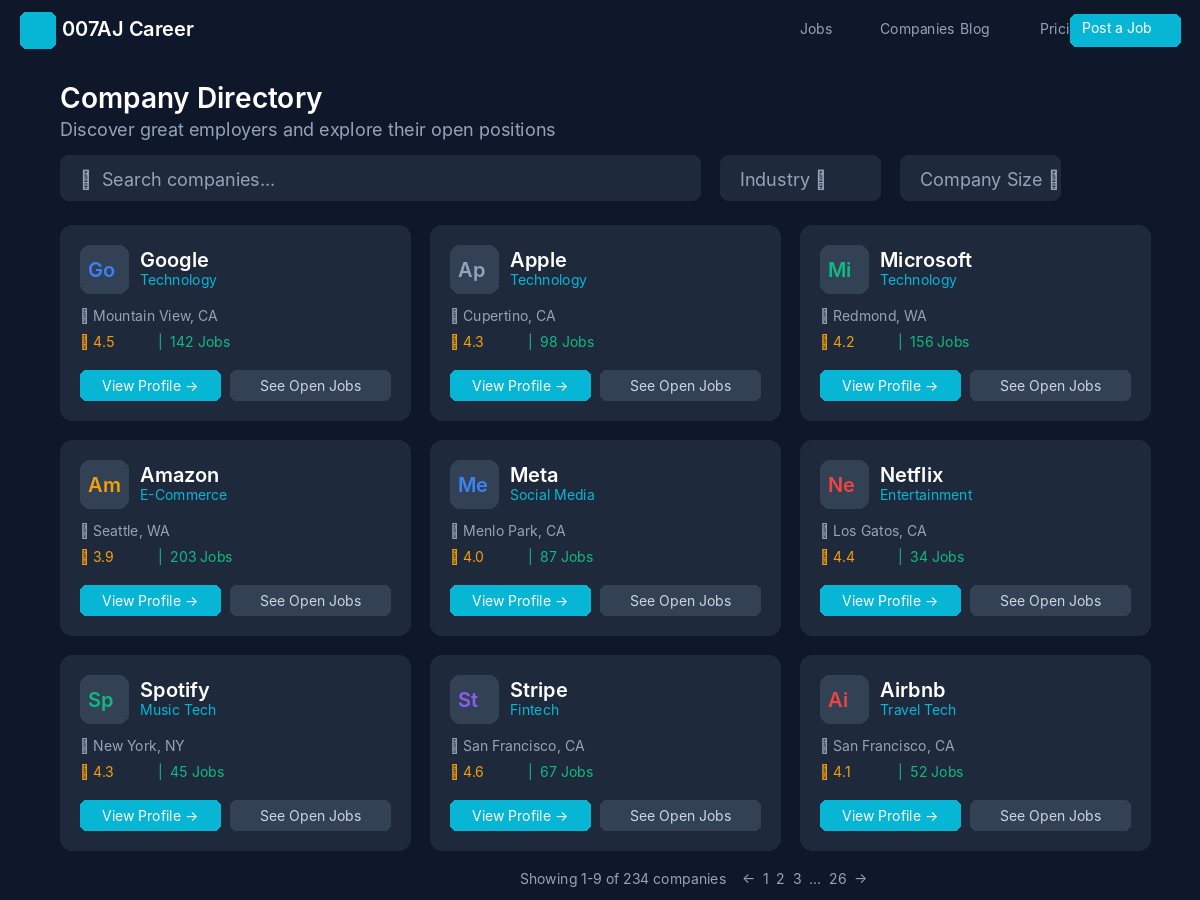Click the 34 Jobs count on Netflix card
The image size is (1200, 900).
coord(937,557)
